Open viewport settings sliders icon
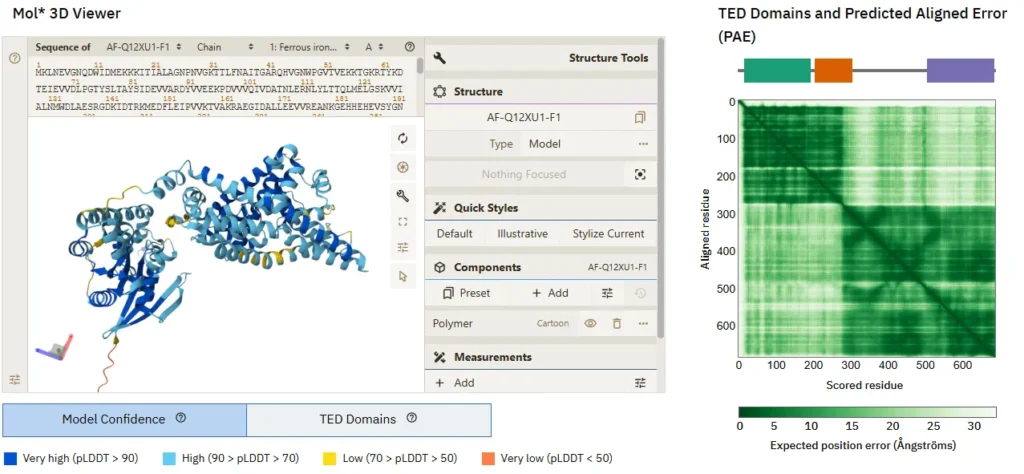The width and height of the screenshot is (1024, 474). click(x=403, y=248)
